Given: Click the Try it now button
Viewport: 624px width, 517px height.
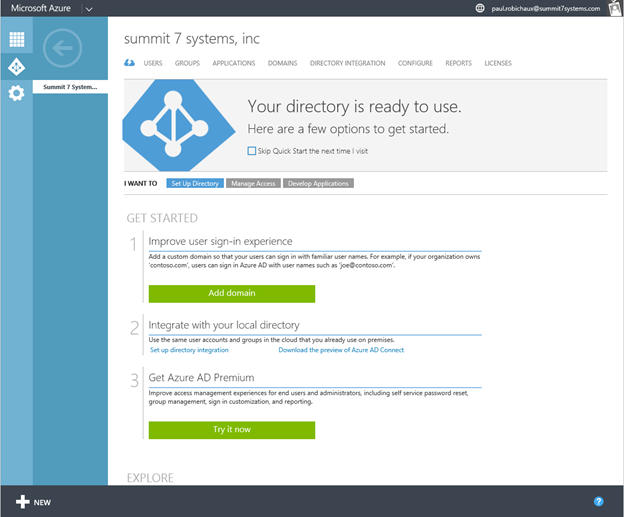Looking at the screenshot, I should point(232,430).
